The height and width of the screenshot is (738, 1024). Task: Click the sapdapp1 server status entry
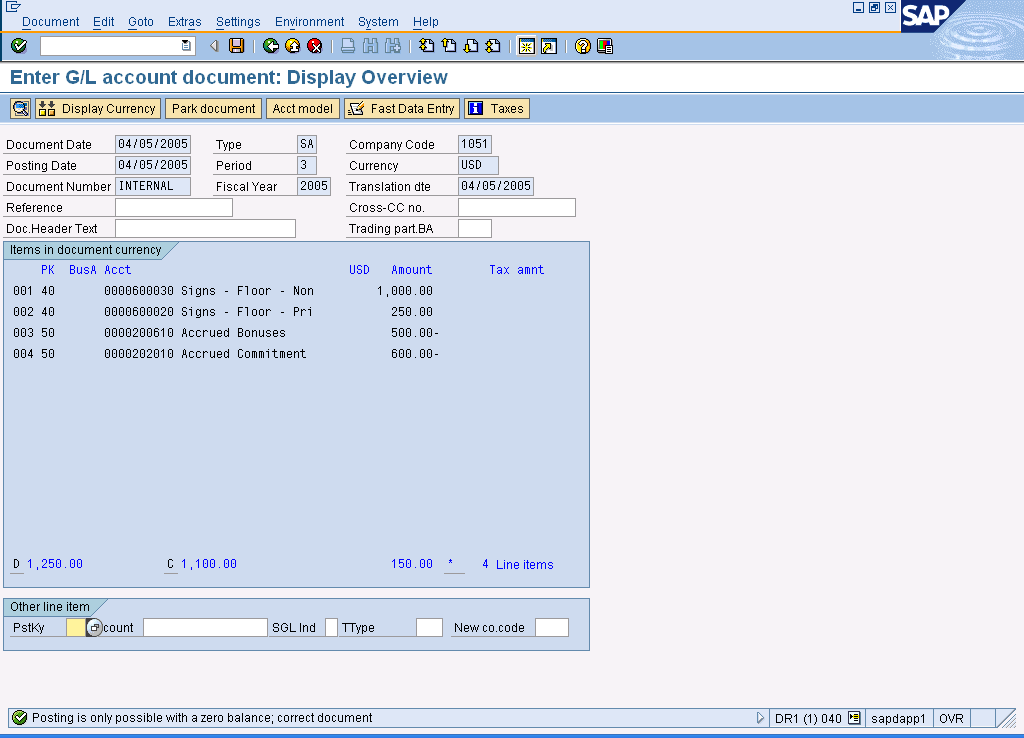click(898, 718)
